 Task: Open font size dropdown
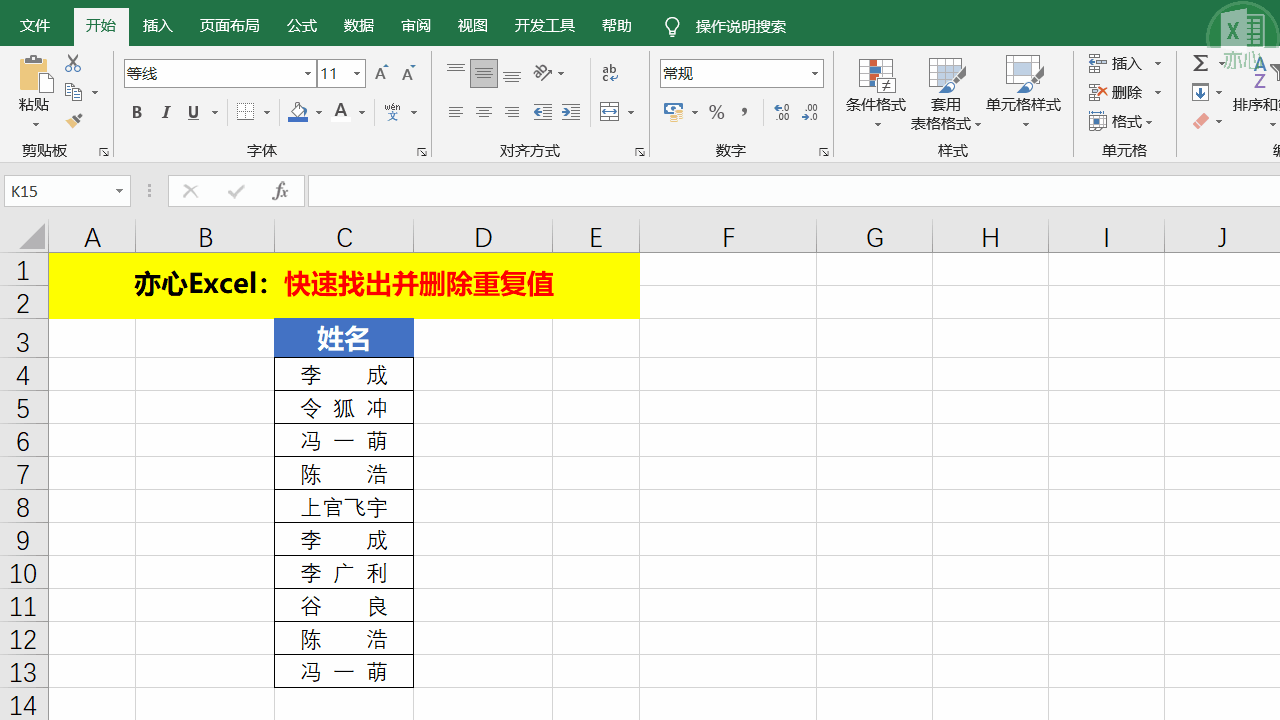point(357,73)
